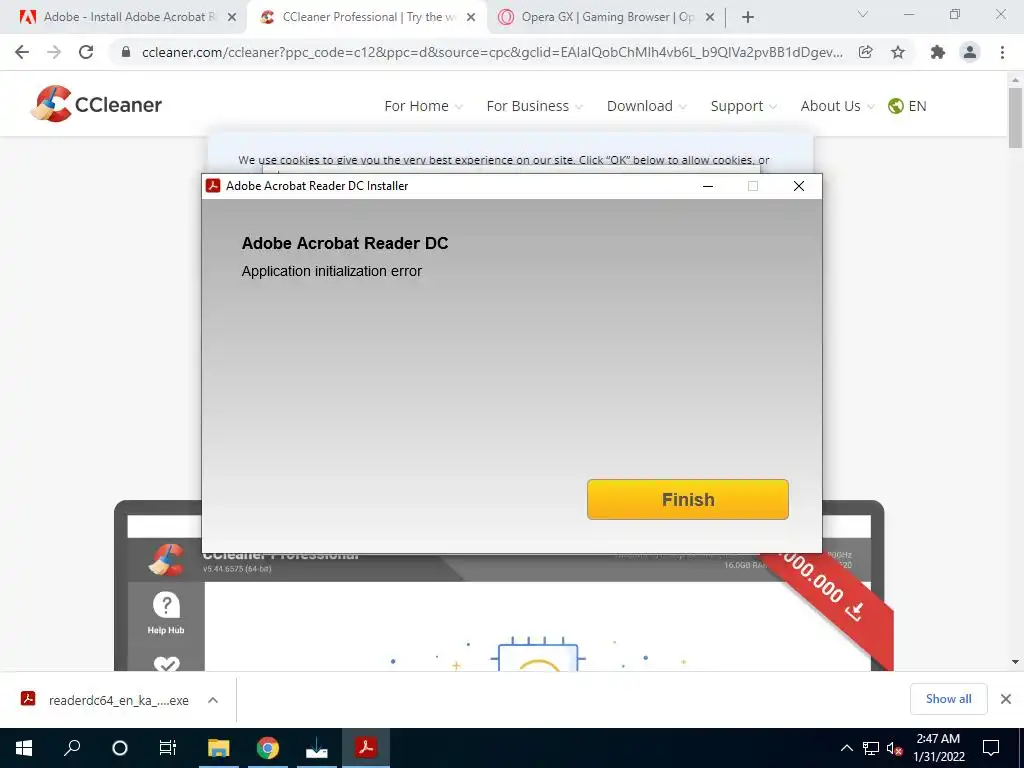
Task: Go back using browser back arrow
Action: (22, 52)
